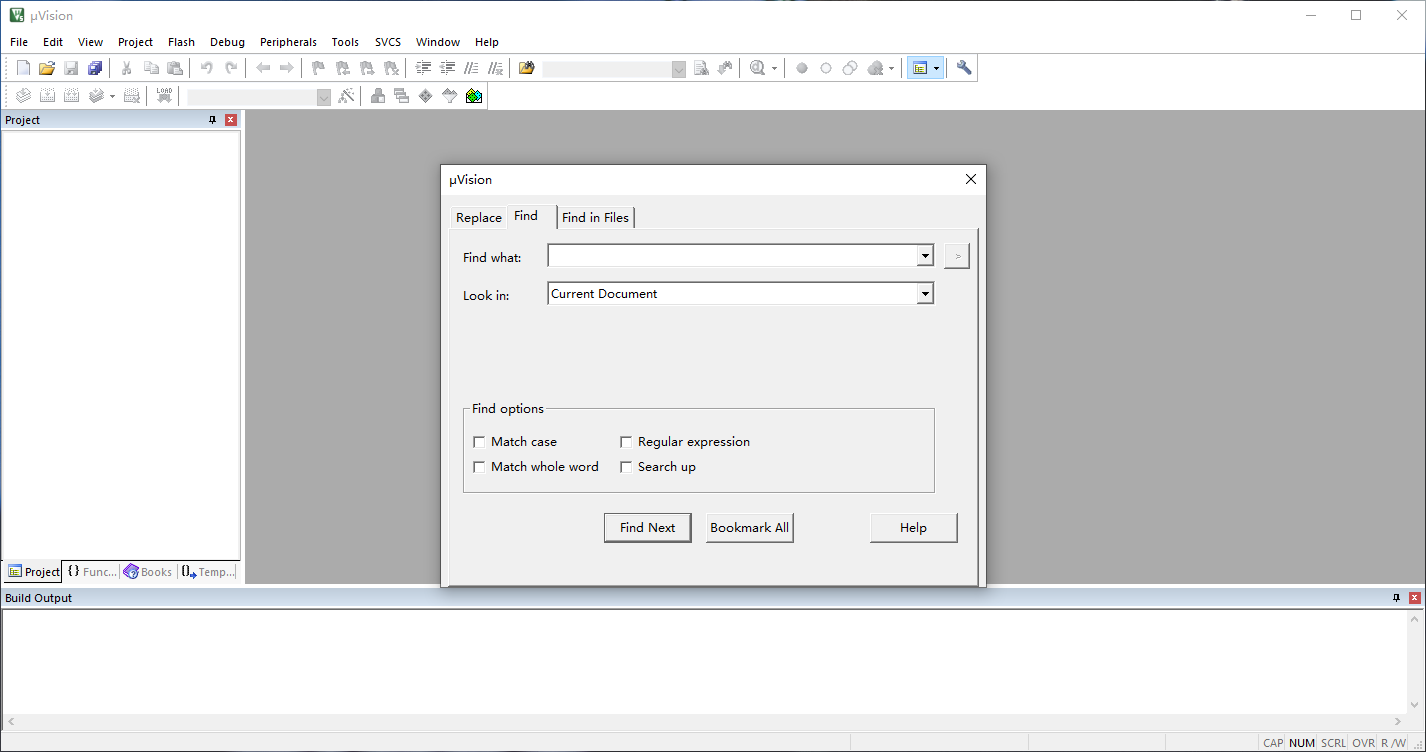Open the Look in dropdown list
The width and height of the screenshot is (1426, 752).
(x=924, y=294)
